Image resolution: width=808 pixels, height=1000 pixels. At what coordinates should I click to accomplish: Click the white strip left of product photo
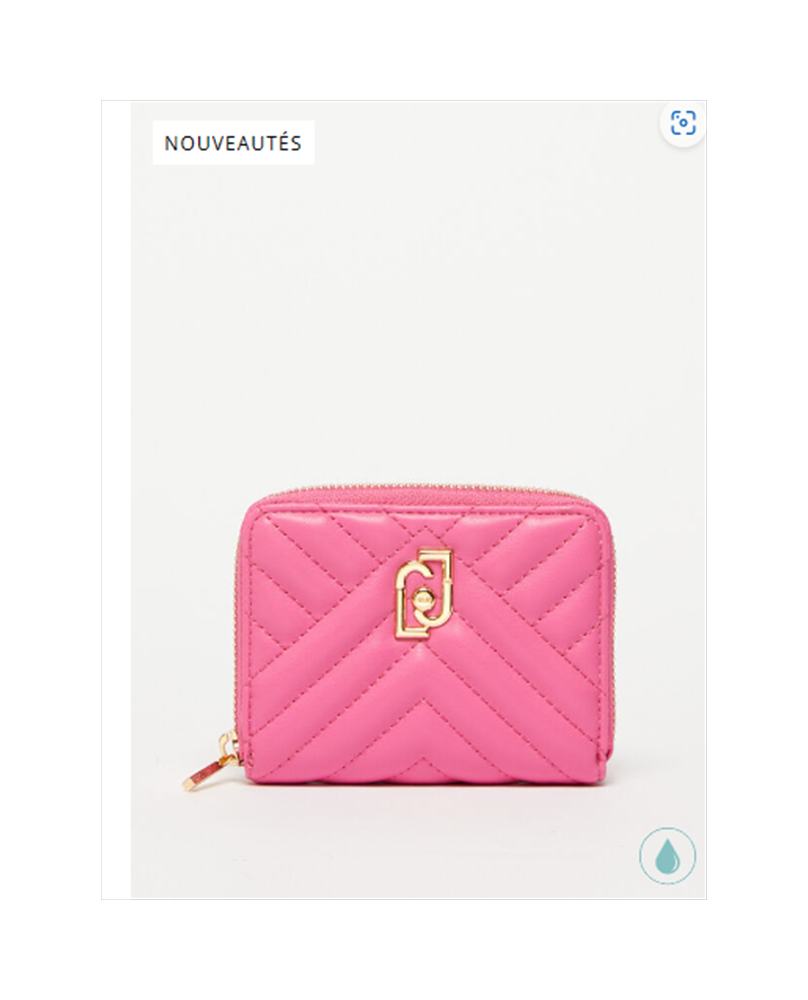pyautogui.click(x=116, y=499)
